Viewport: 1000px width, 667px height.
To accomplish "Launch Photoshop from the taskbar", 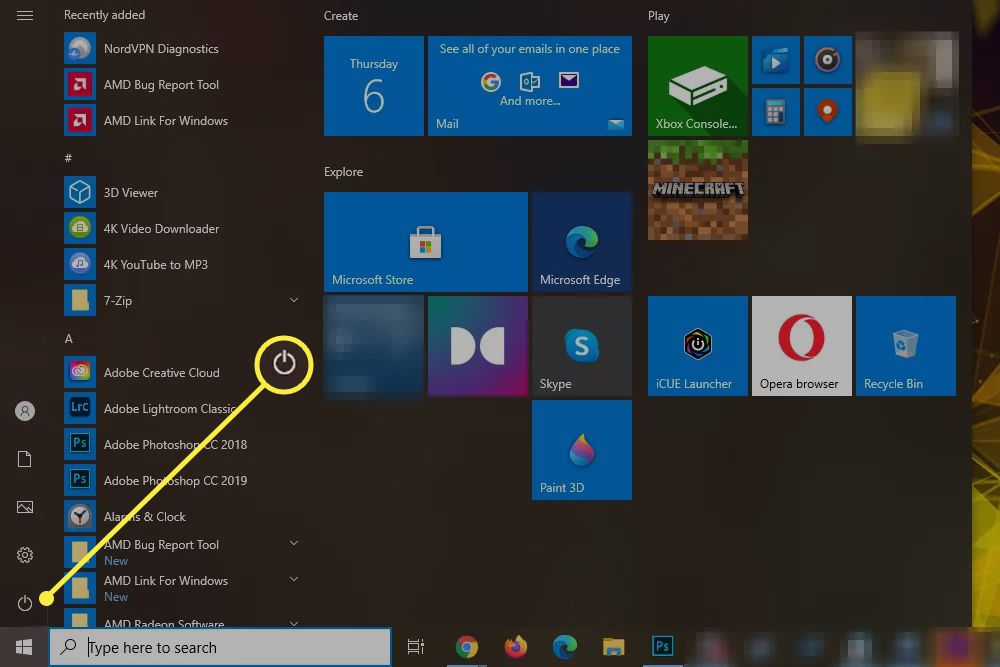I will 661,646.
